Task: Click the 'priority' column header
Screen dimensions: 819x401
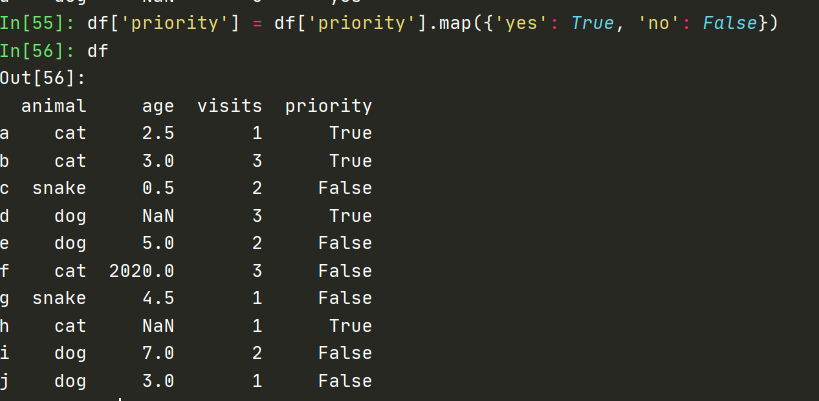Action: coord(328,105)
